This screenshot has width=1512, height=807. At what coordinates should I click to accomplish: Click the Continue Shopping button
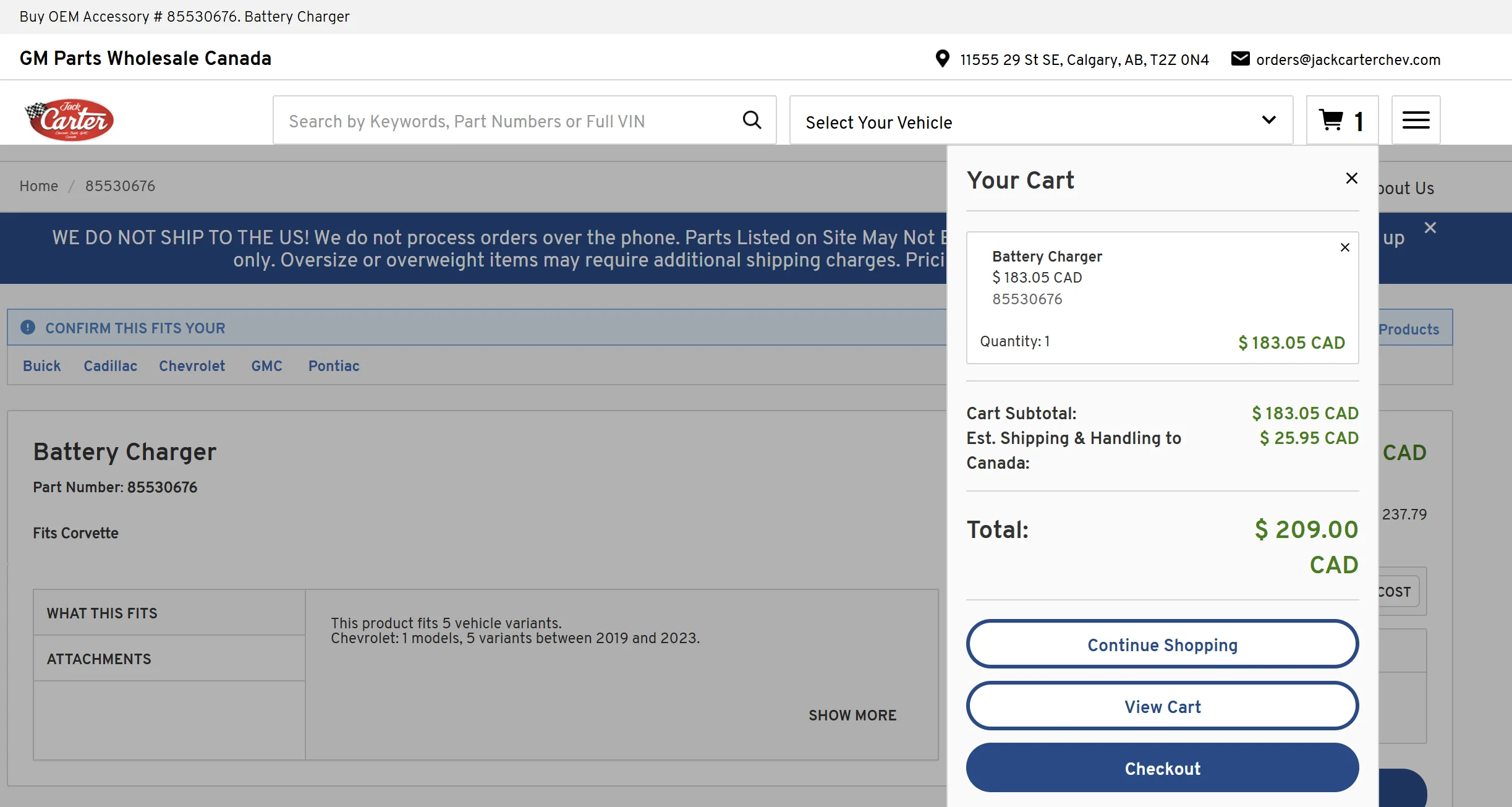(1162, 644)
